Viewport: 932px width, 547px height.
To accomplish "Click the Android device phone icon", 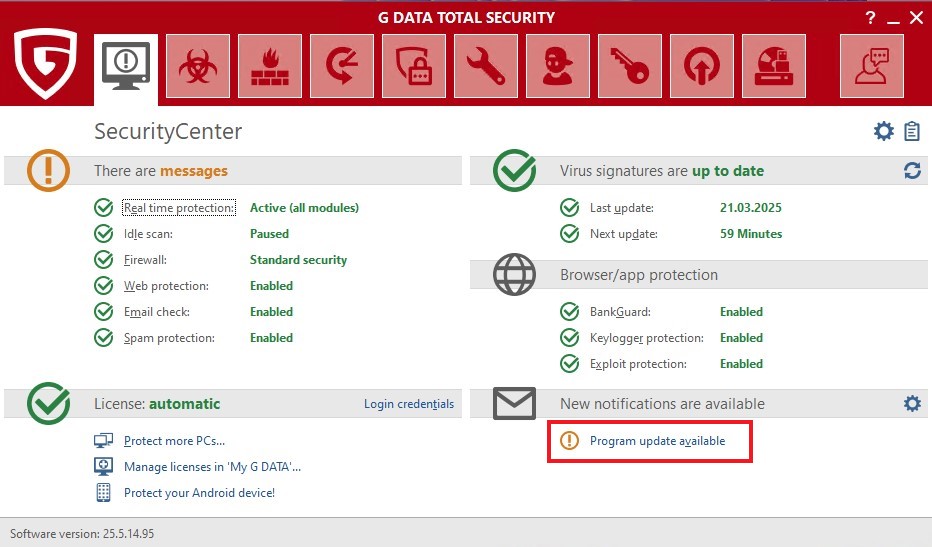I will [103, 492].
